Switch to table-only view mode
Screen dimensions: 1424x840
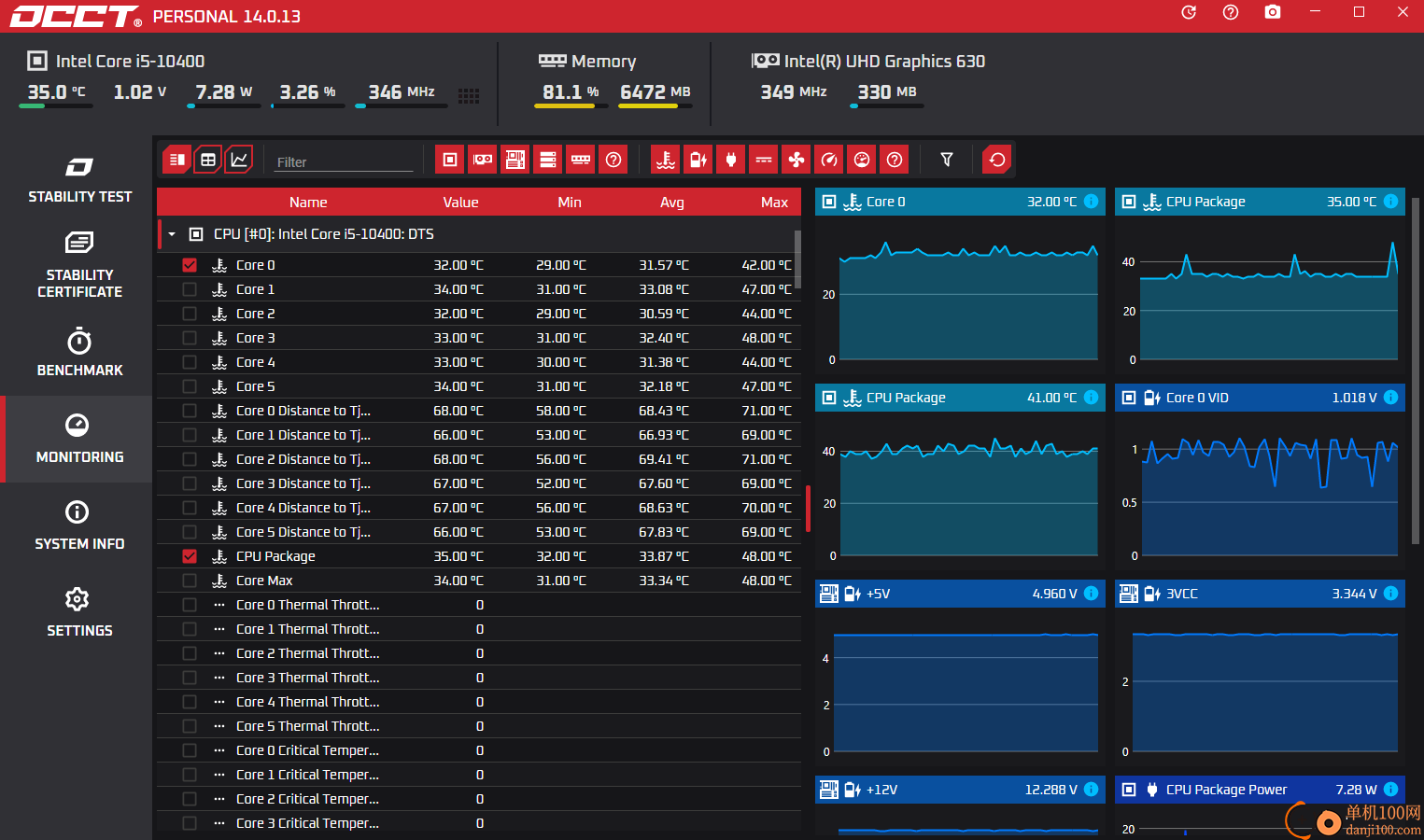click(x=208, y=160)
